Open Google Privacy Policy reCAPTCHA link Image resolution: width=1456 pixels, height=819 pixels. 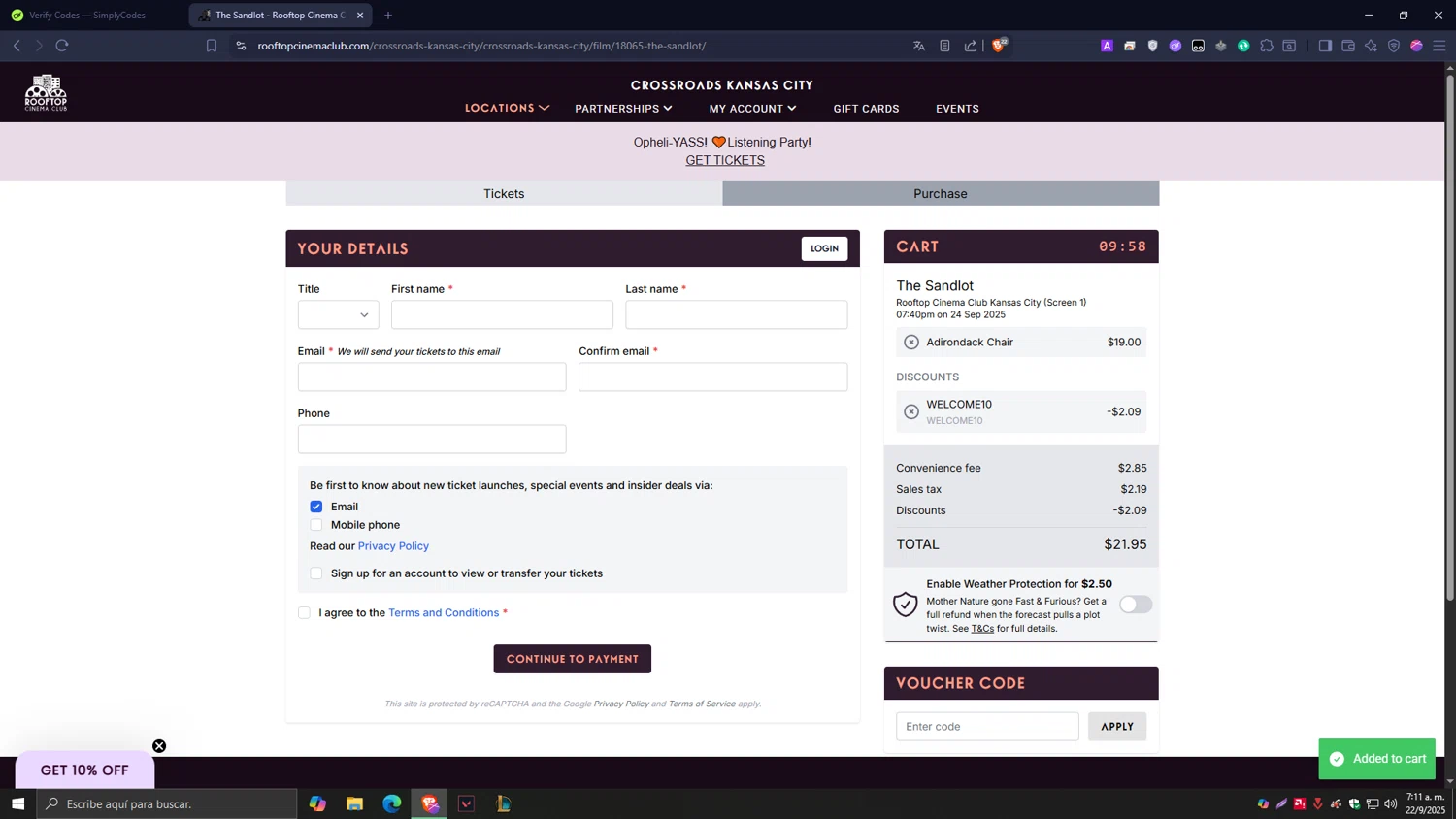[x=621, y=704]
